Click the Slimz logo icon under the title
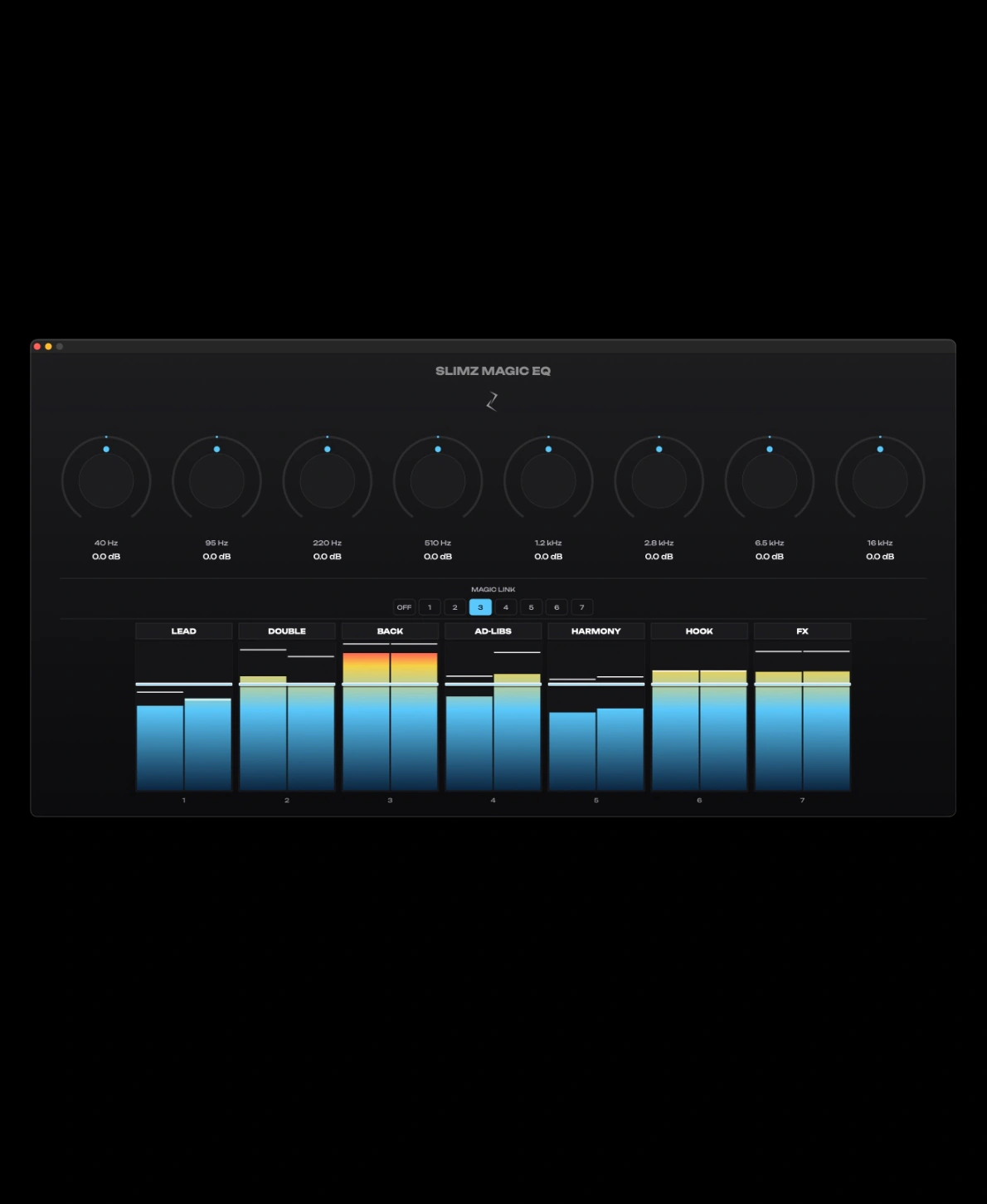 (x=492, y=402)
